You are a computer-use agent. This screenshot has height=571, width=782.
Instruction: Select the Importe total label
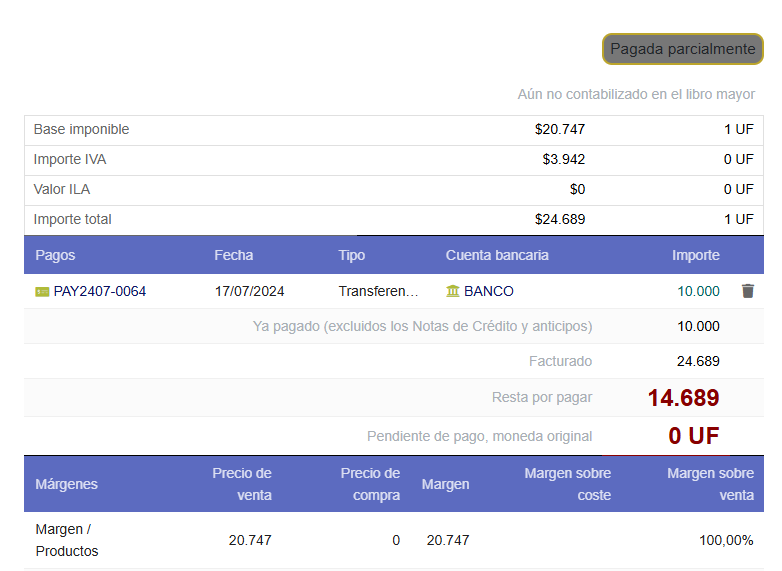73,219
